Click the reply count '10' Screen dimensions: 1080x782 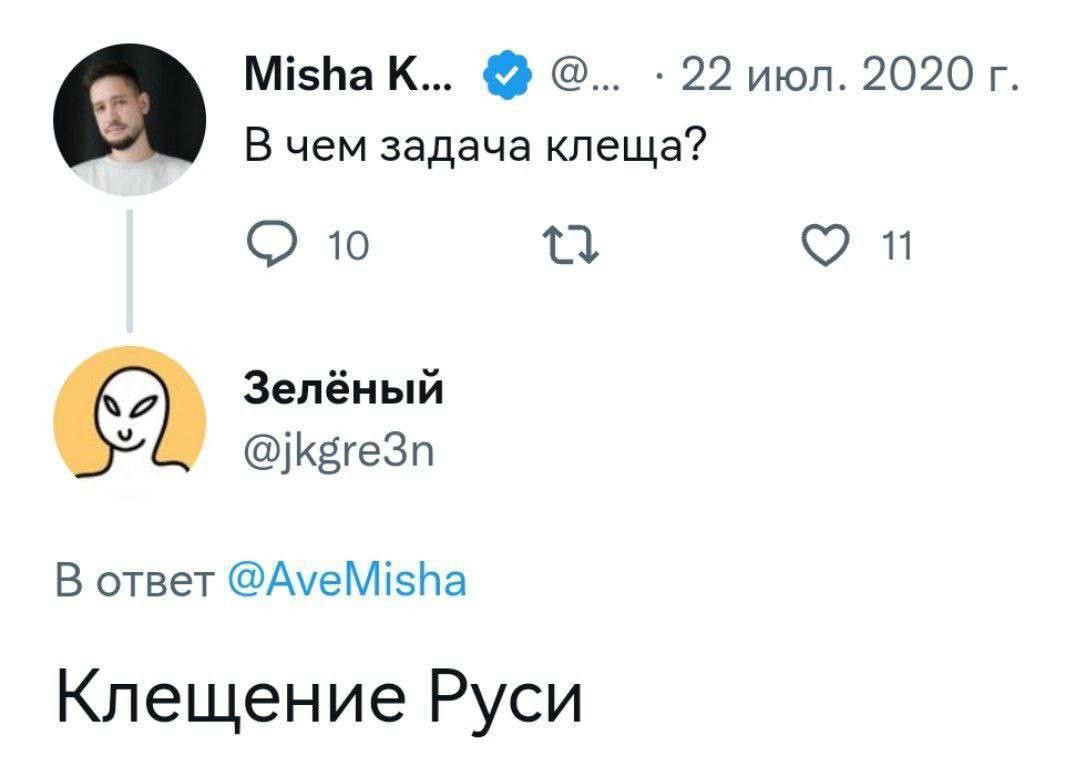tap(348, 245)
